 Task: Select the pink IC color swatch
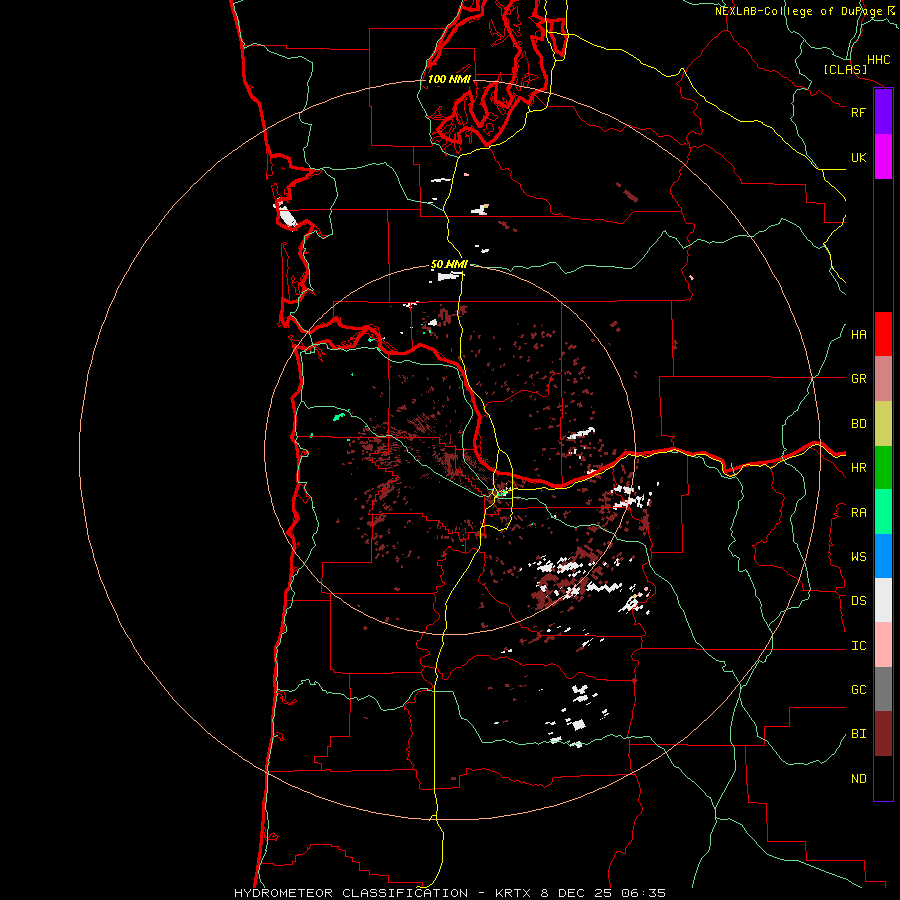point(883,645)
